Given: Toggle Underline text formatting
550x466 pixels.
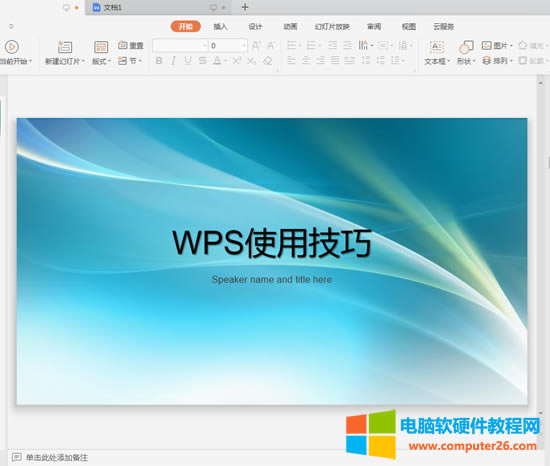Looking at the screenshot, I should [x=188, y=61].
